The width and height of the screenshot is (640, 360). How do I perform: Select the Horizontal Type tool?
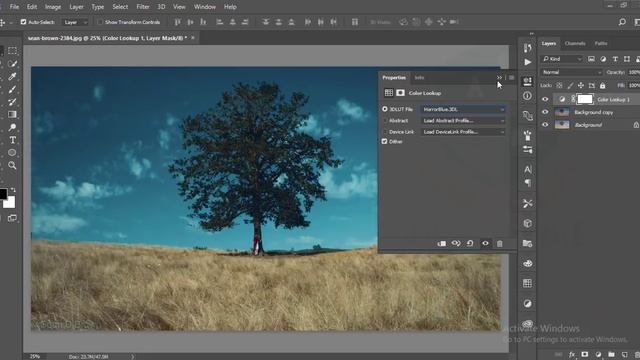12,140
